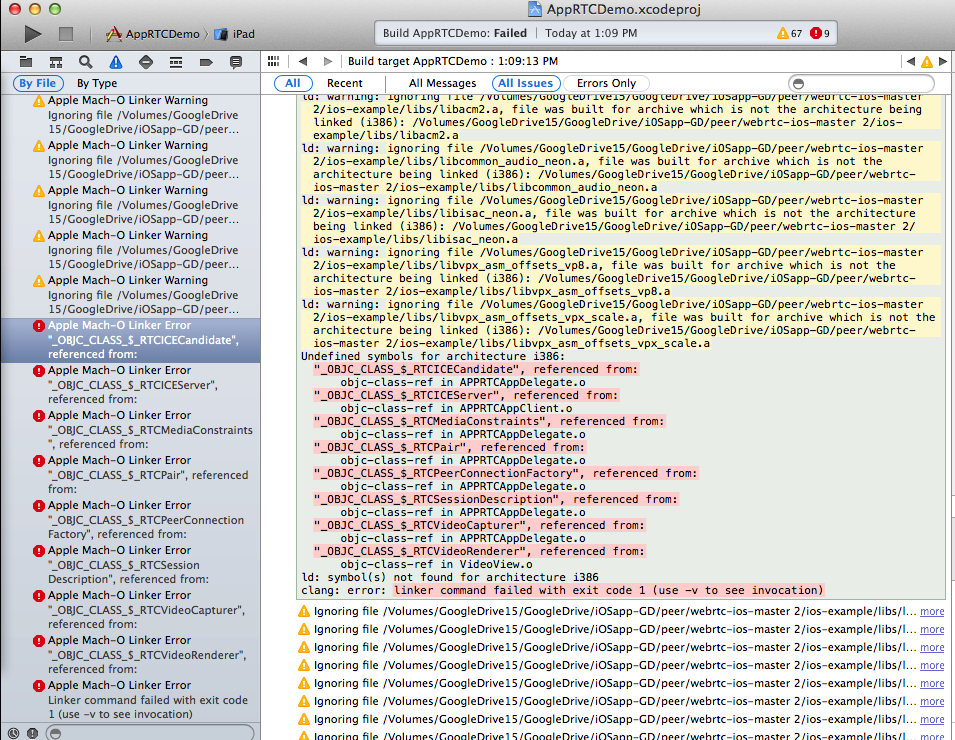Click the Build AppRTCDemo: Failed status
955x740 pixels.
454,33
